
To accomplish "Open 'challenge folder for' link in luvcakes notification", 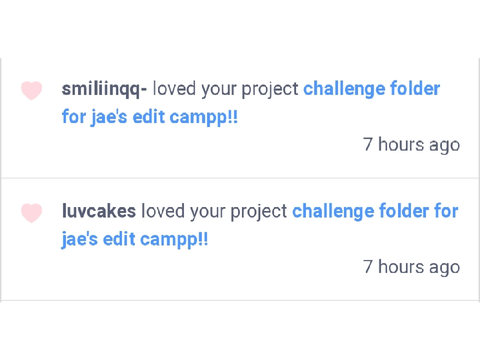I will [375, 211].
